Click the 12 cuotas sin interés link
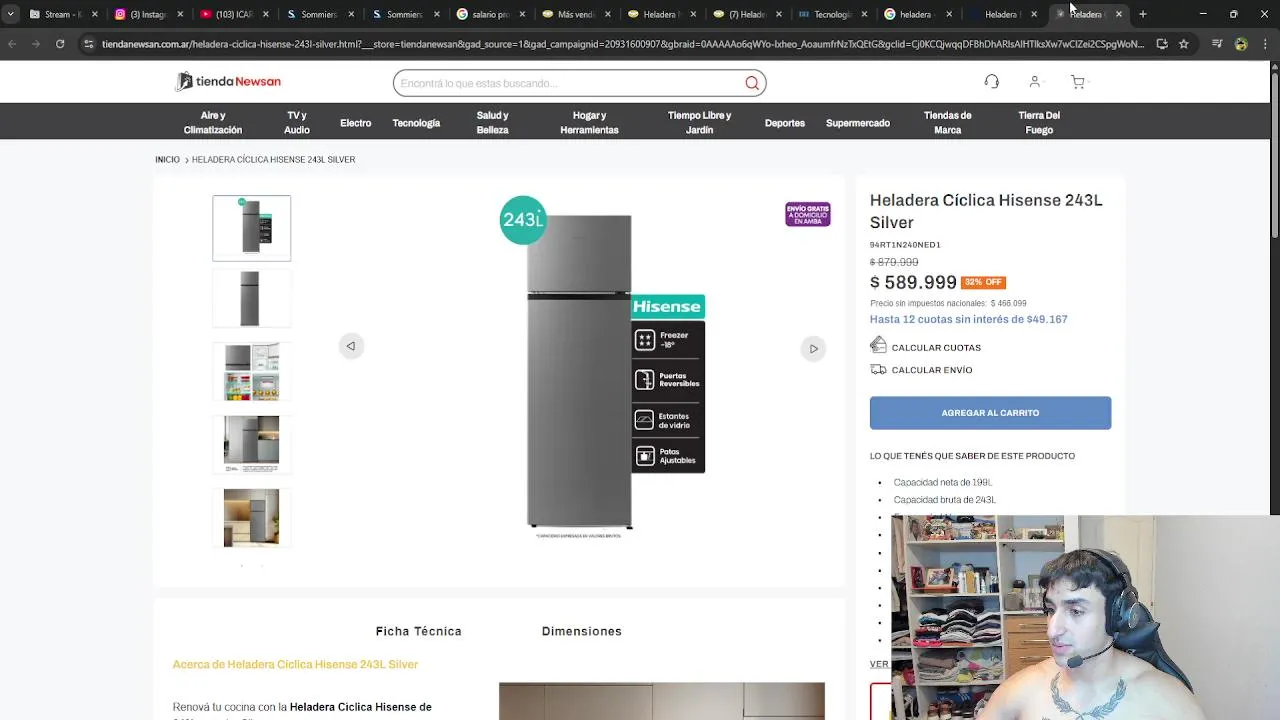This screenshot has width=1280, height=720. coord(968,319)
